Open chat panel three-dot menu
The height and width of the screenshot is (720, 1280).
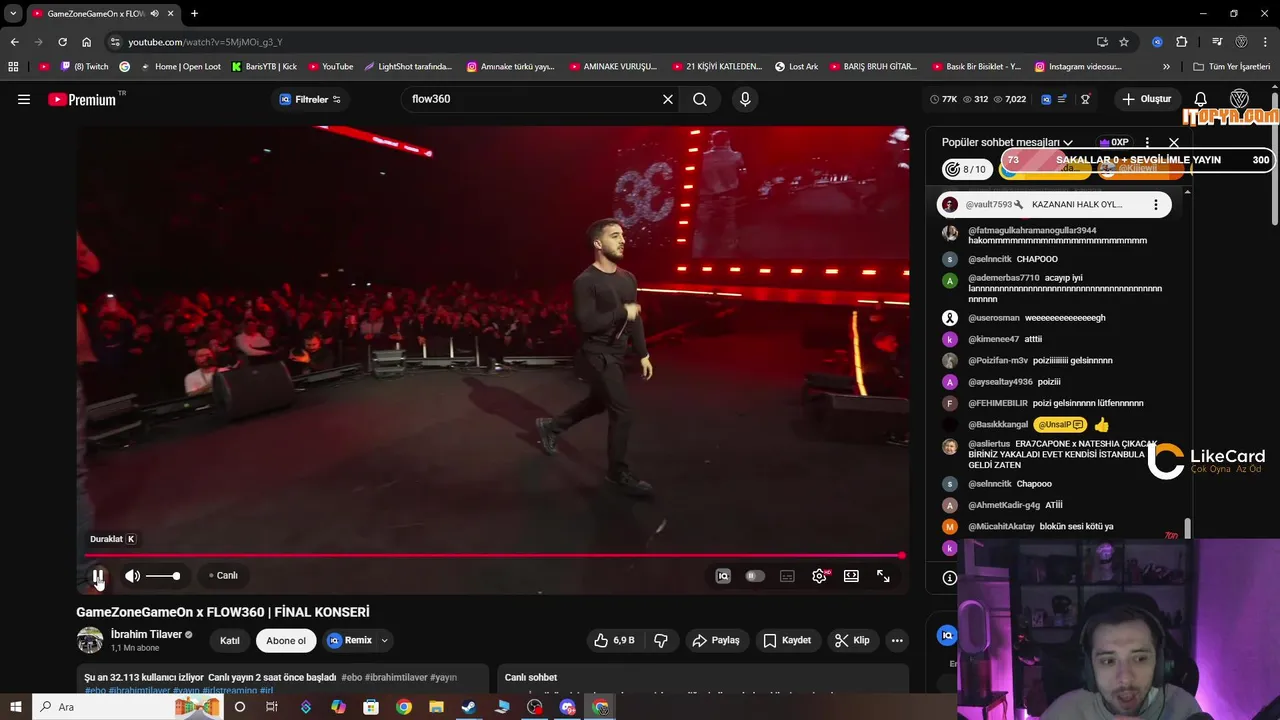(1147, 142)
